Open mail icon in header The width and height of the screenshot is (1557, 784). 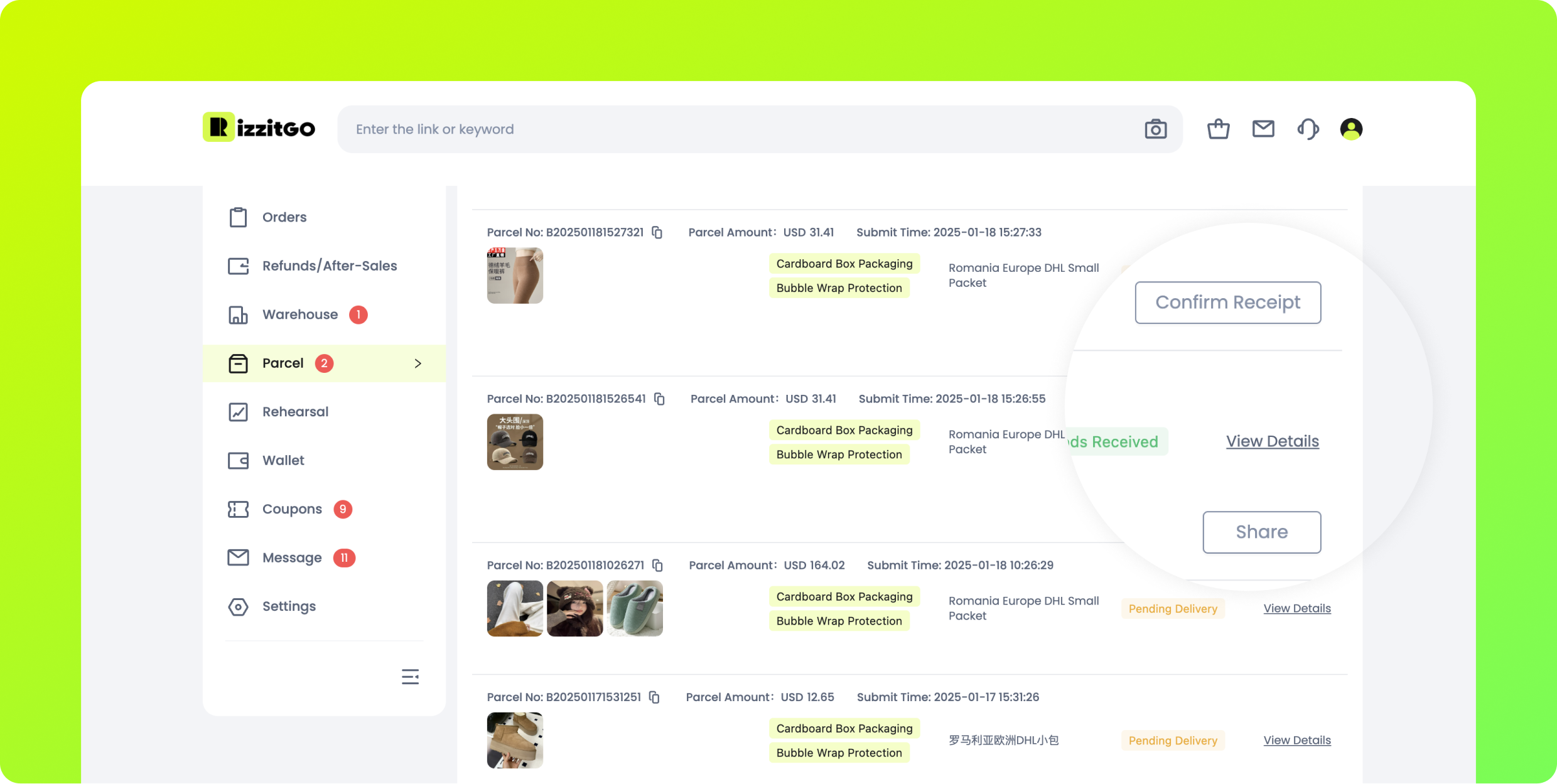click(1263, 129)
